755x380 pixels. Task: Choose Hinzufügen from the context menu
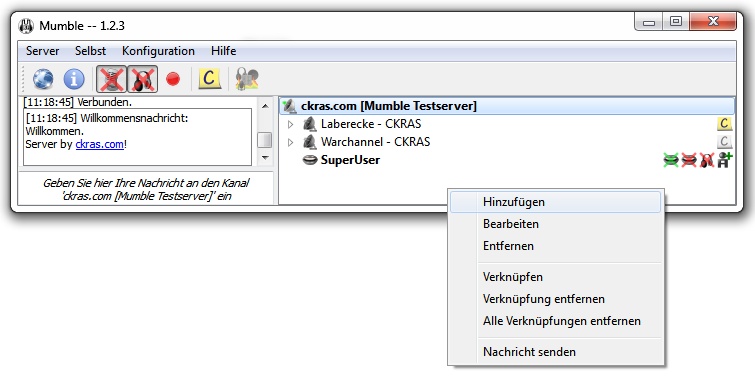(x=556, y=202)
